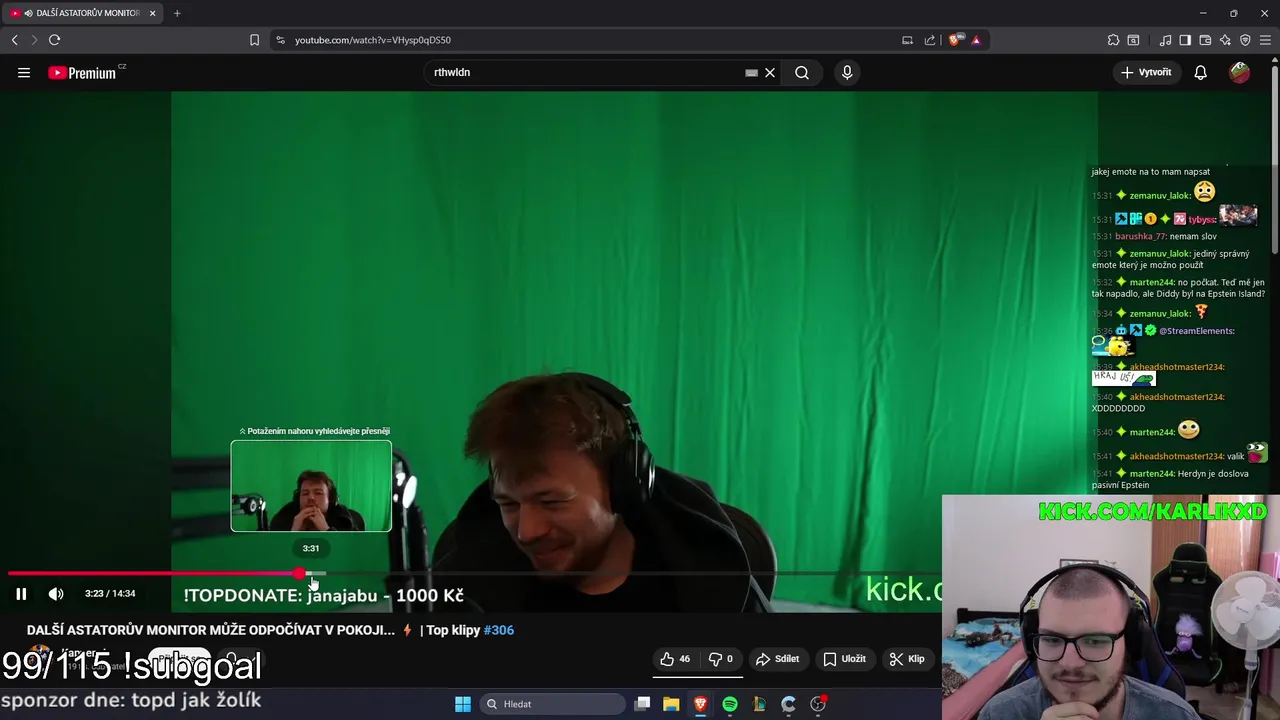Close the current YouTube tab

[x=152, y=13]
